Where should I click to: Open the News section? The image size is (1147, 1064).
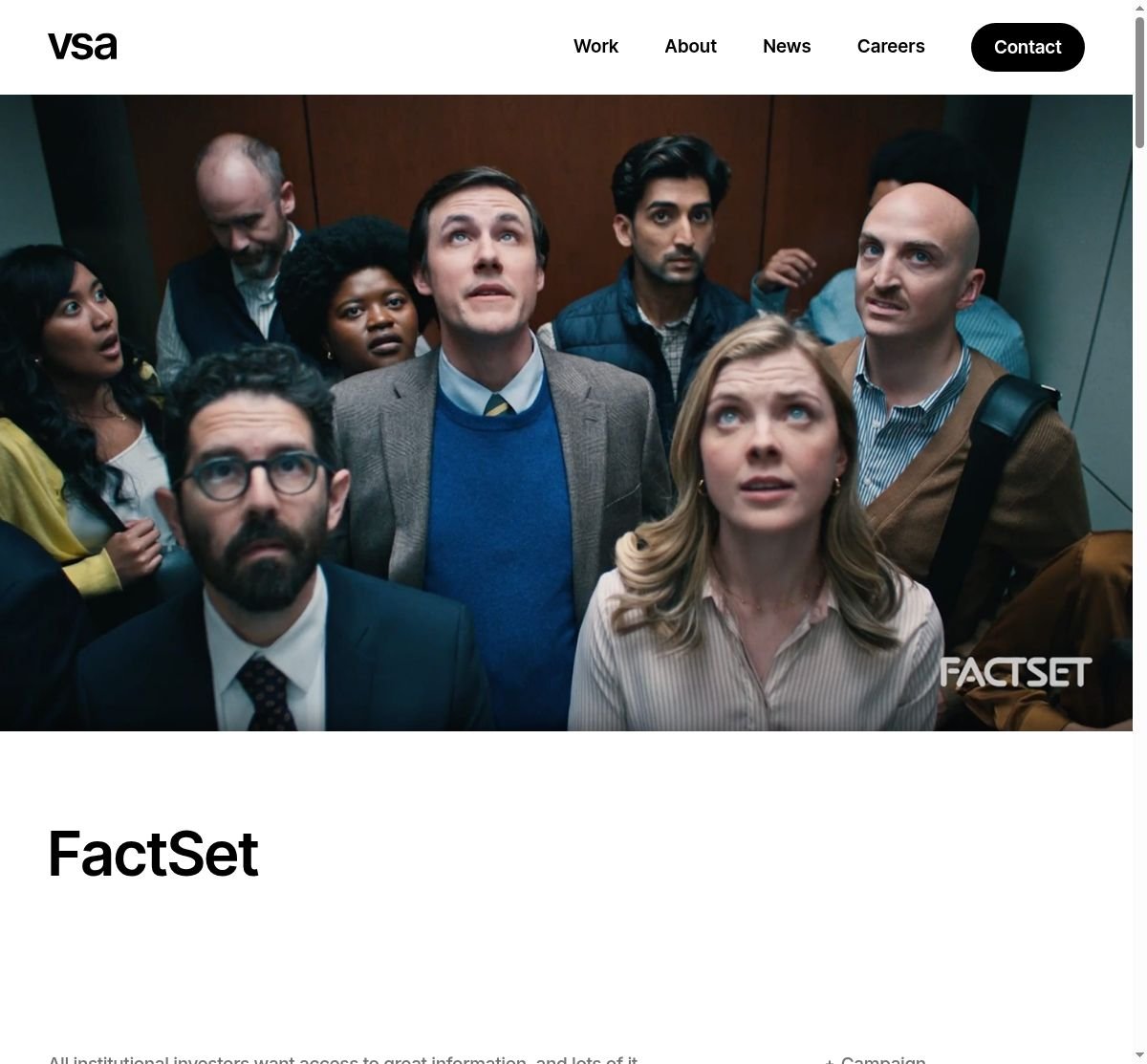[787, 46]
